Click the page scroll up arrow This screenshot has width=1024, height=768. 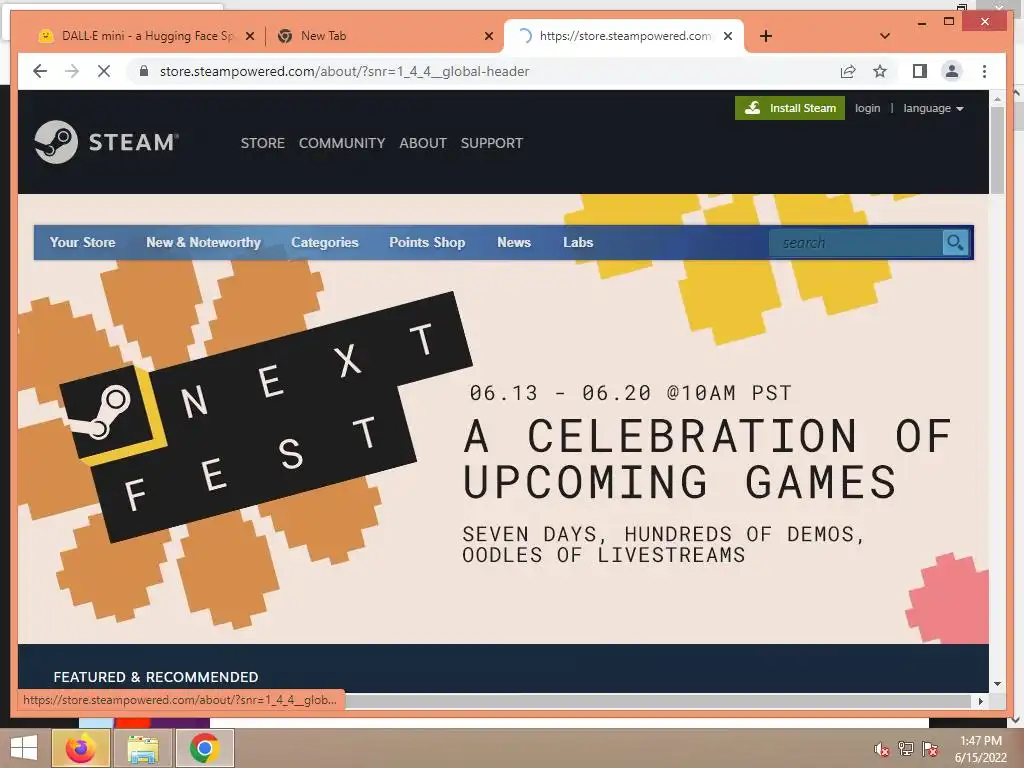(x=997, y=98)
